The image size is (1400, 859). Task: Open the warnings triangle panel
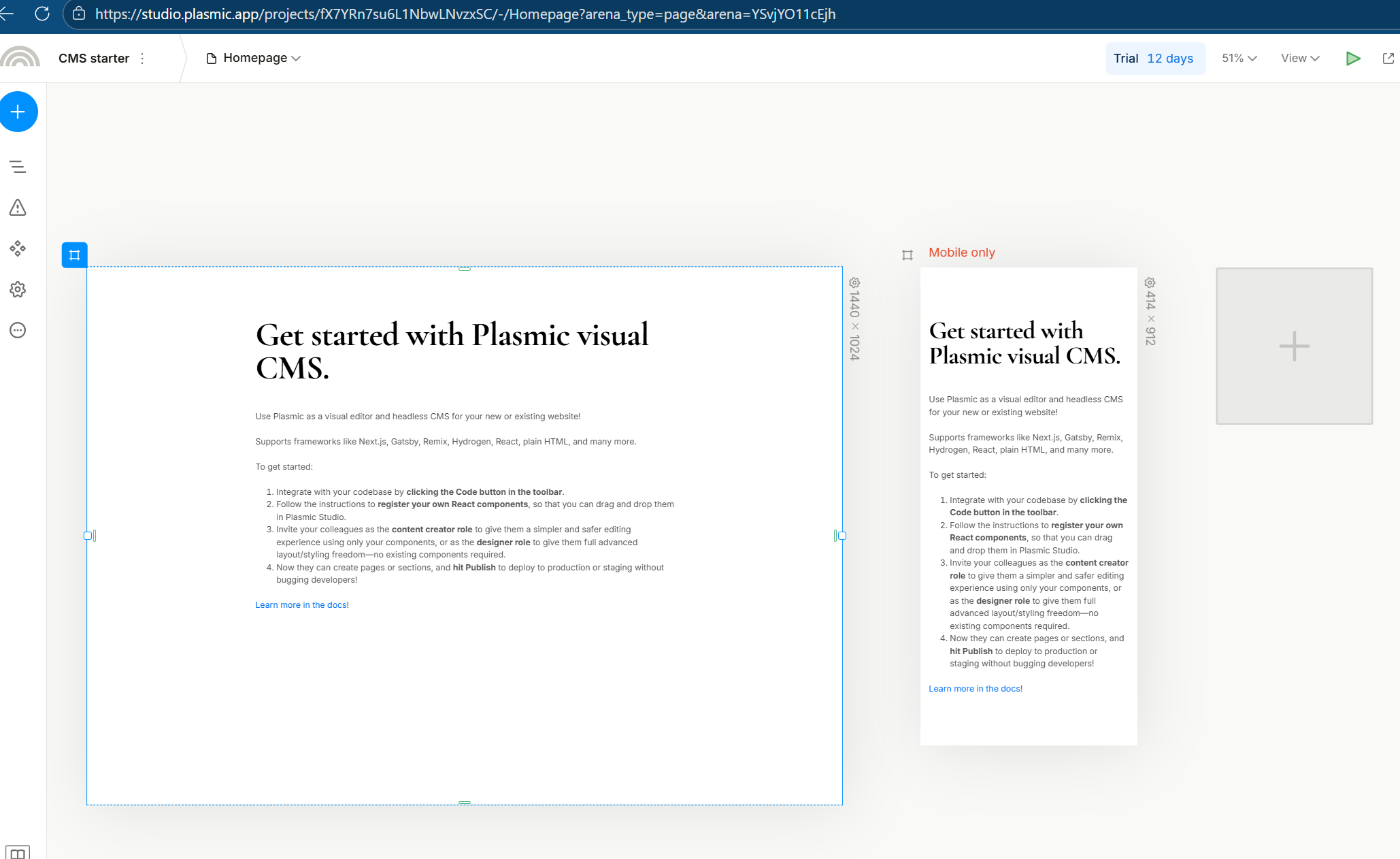(18, 208)
